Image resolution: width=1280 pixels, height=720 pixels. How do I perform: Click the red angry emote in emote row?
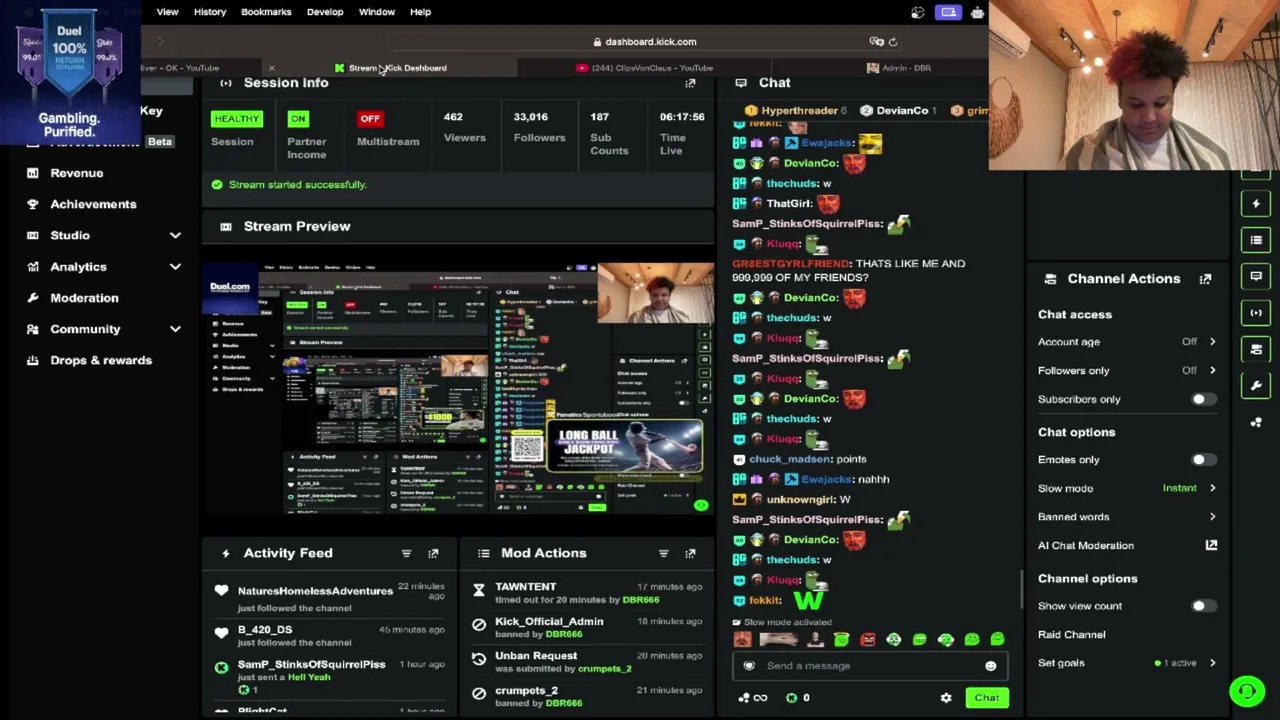pyautogui.click(x=867, y=639)
